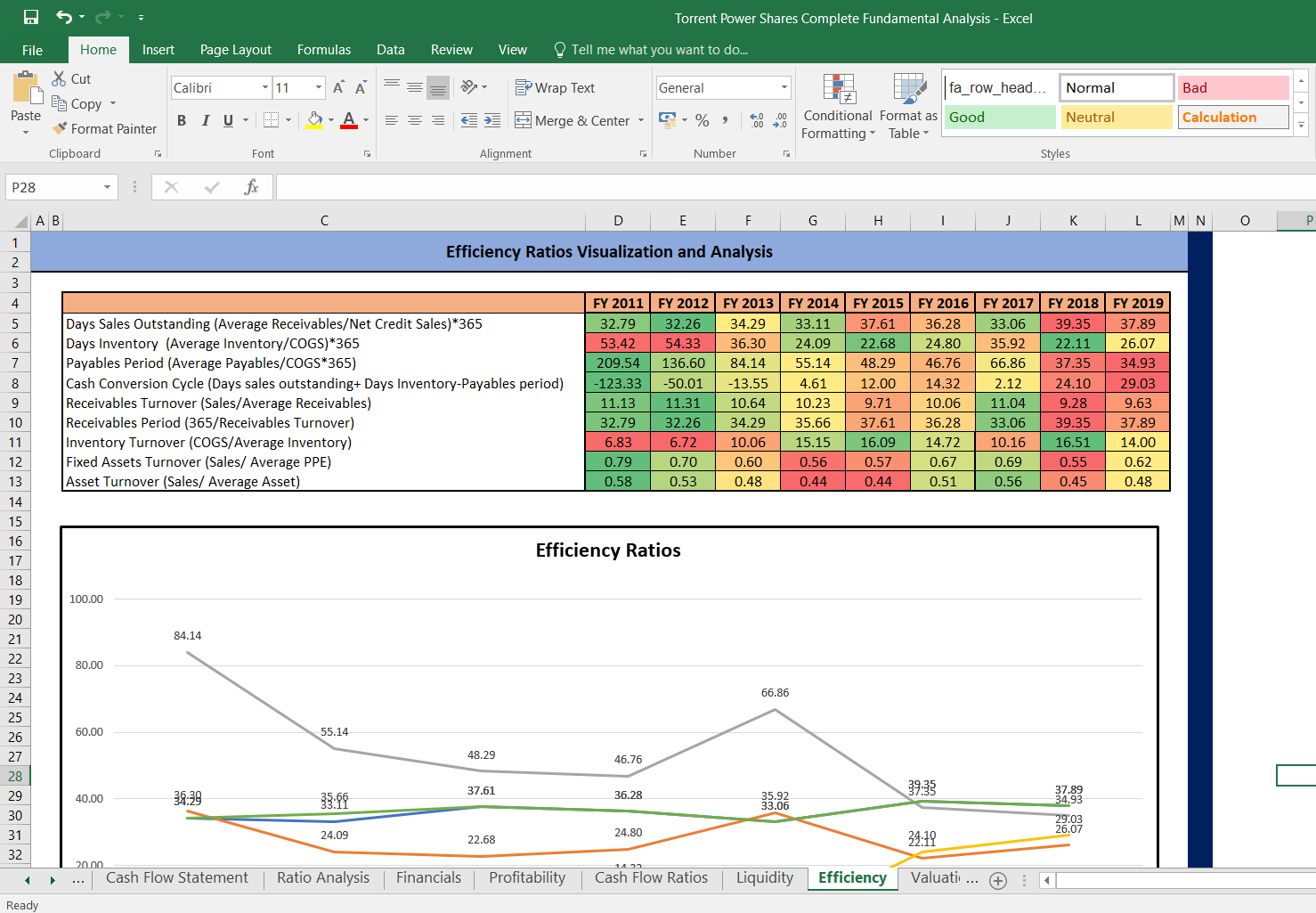Click the Cut scissors icon
Viewport: 1316px width, 913px height.
(59, 78)
